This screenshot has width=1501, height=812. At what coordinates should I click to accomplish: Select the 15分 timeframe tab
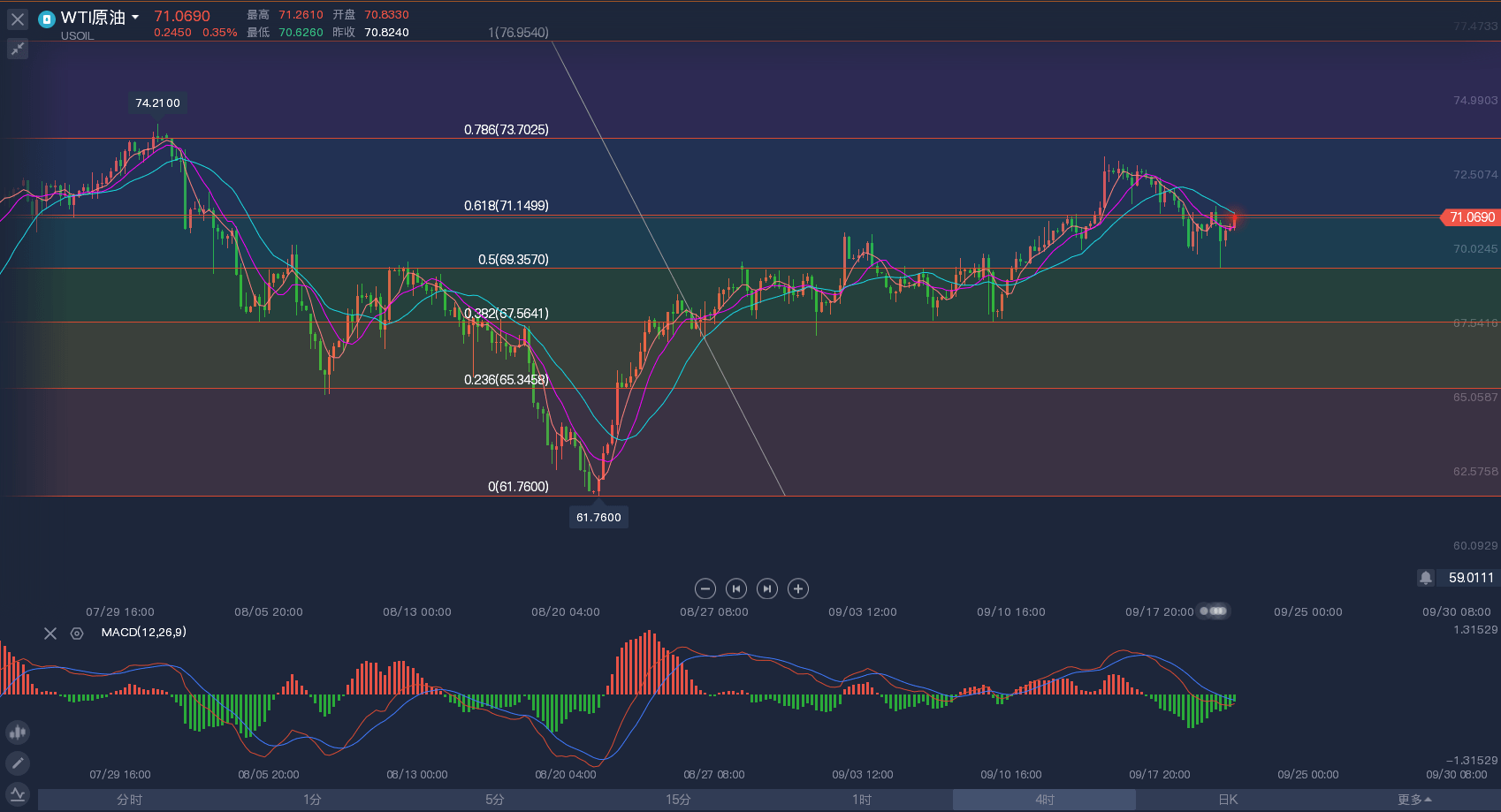[x=678, y=800]
